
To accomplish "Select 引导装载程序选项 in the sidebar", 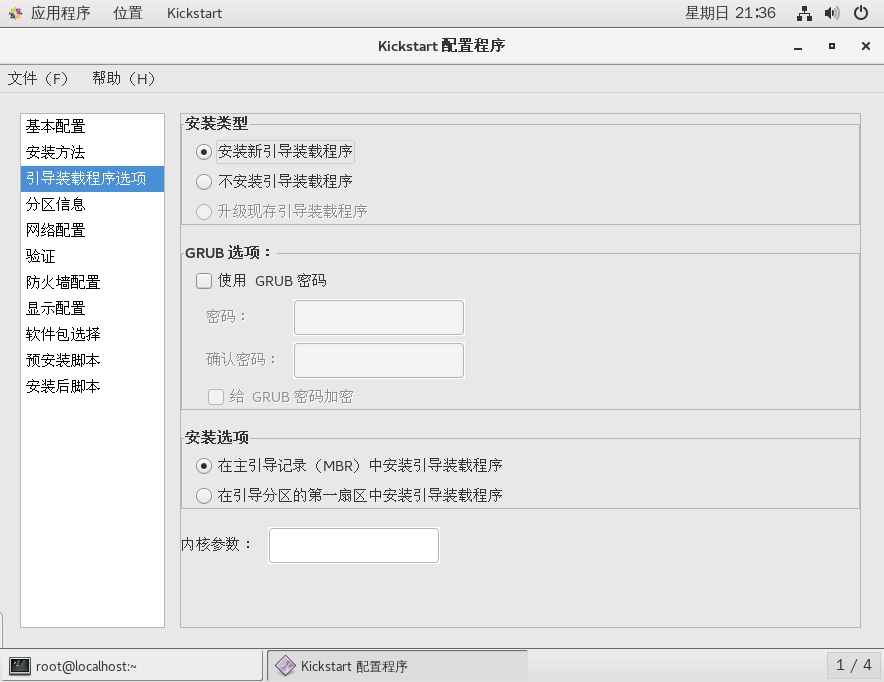I will coord(92,178).
